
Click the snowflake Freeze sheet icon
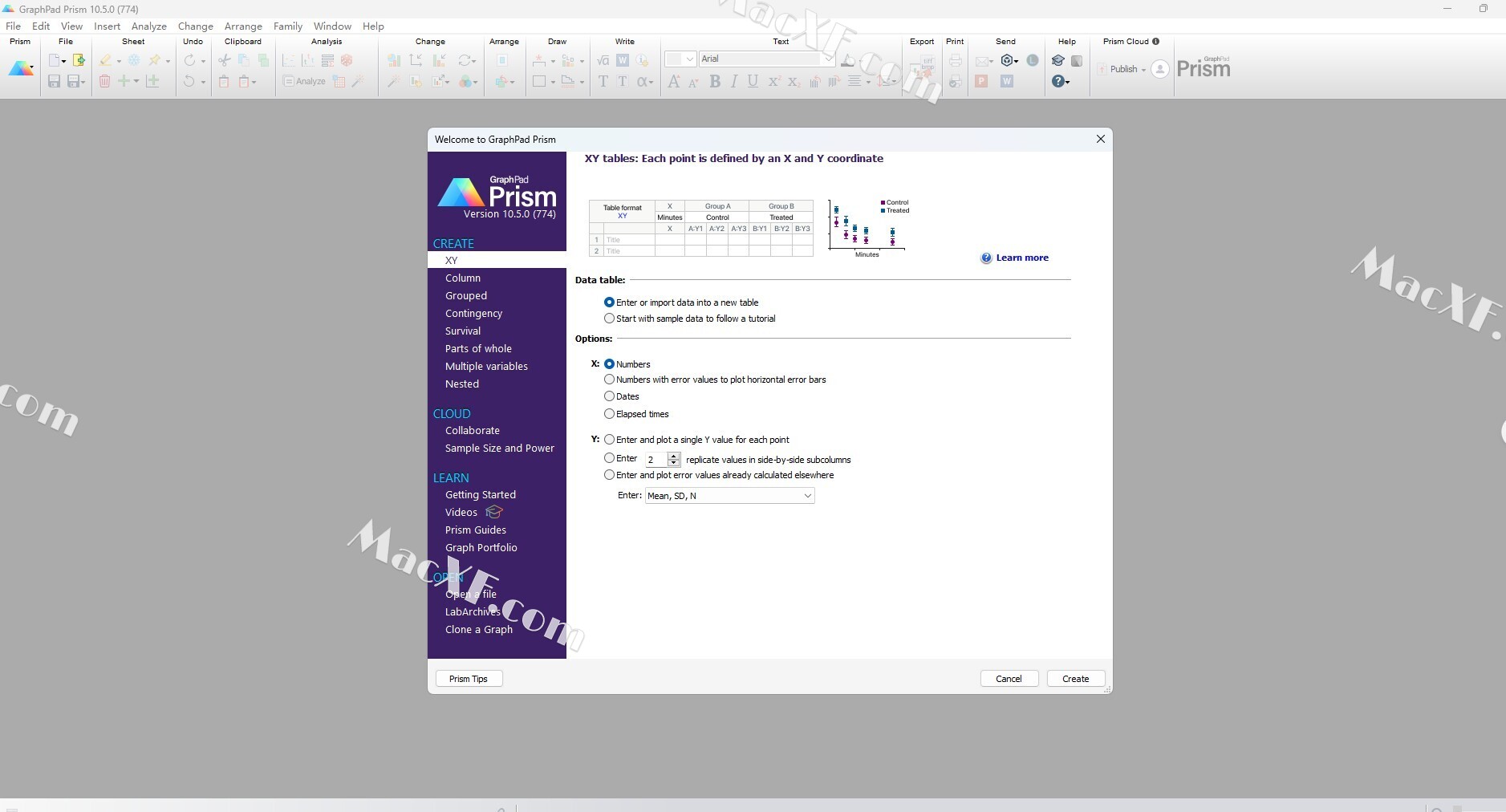(134, 60)
